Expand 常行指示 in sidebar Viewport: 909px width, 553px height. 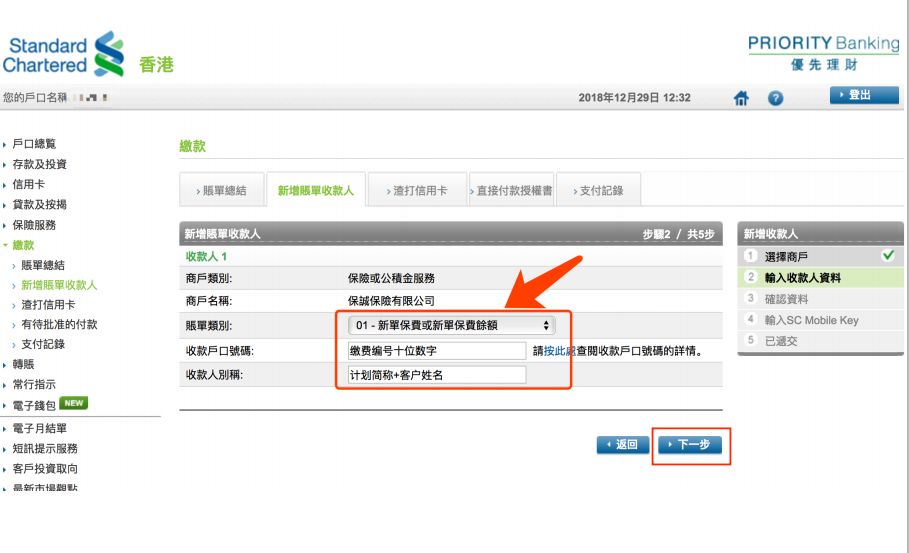[x=34, y=384]
